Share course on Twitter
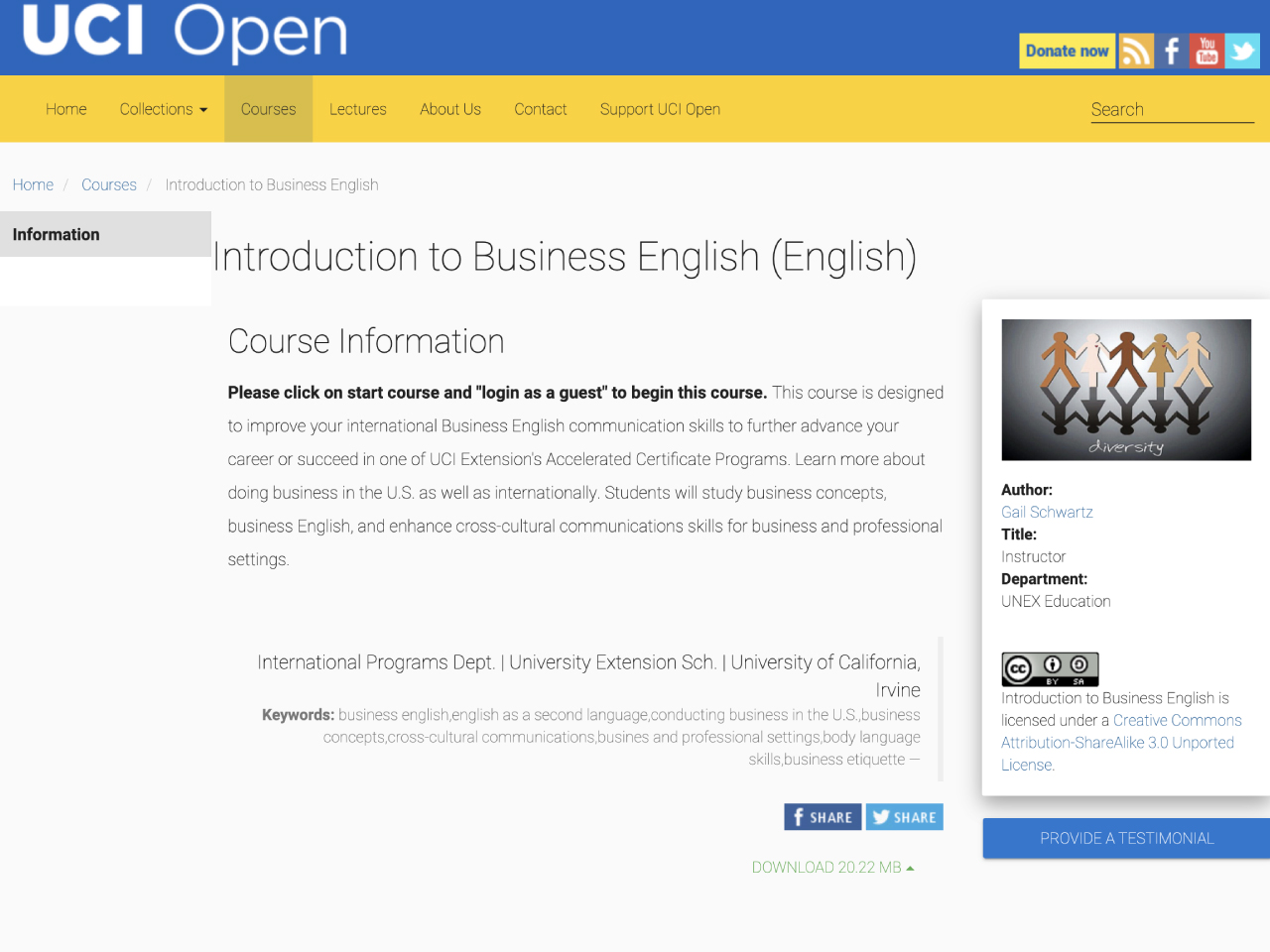The width and height of the screenshot is (1270, 952). point(904,817)
